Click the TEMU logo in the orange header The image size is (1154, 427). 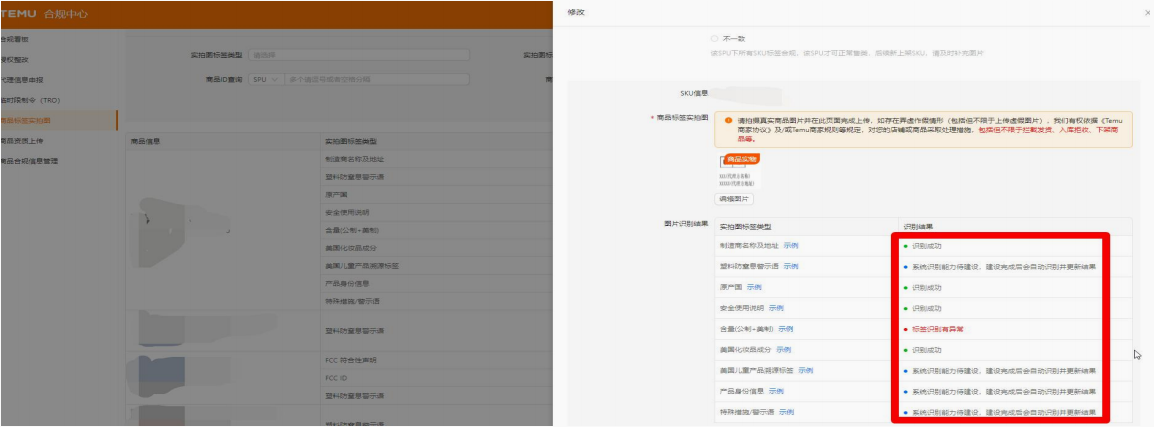pos(18,14)
